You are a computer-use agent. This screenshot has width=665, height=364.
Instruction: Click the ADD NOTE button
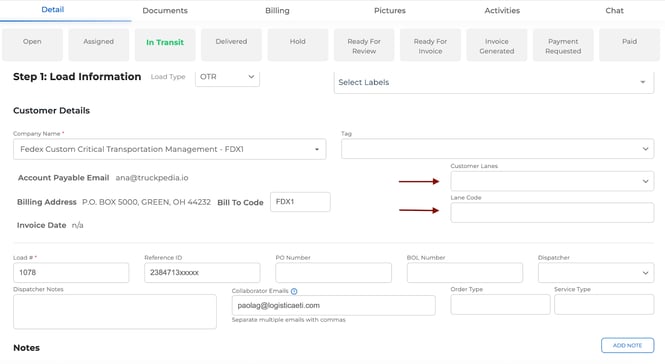(x=627, y=345)
